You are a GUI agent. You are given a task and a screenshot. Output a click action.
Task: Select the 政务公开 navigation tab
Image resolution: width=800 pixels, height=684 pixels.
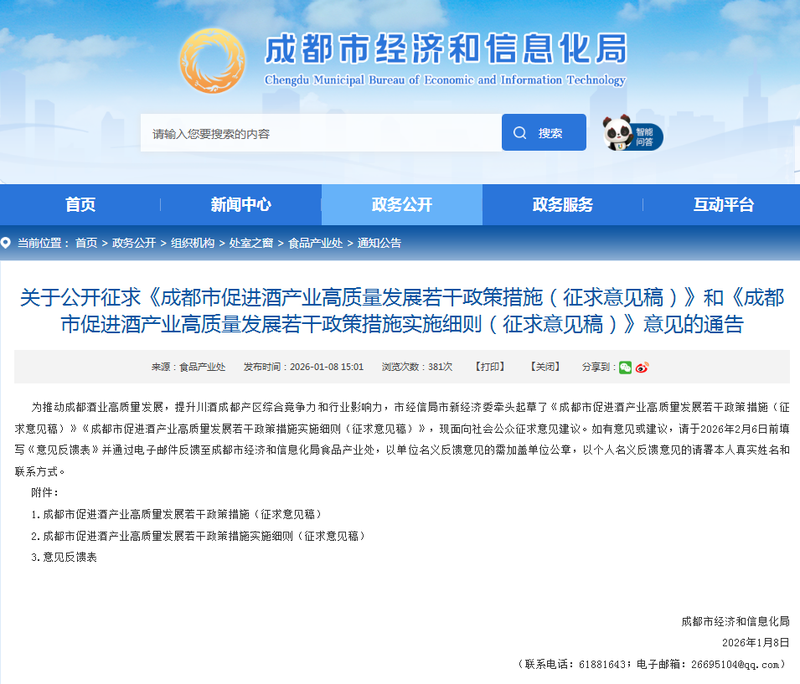(x=401, y=205)
